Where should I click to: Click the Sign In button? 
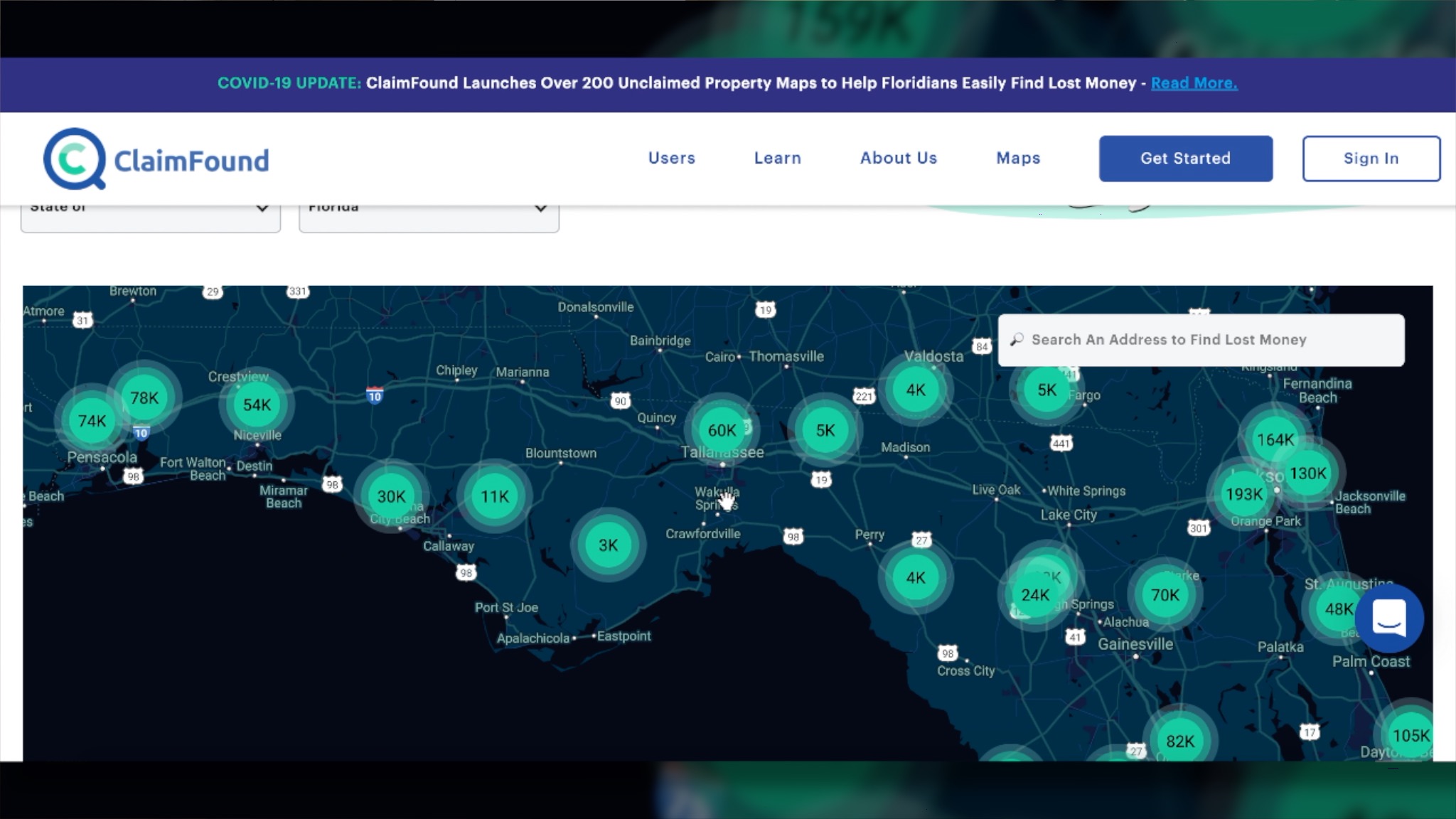coord(1371,159)
